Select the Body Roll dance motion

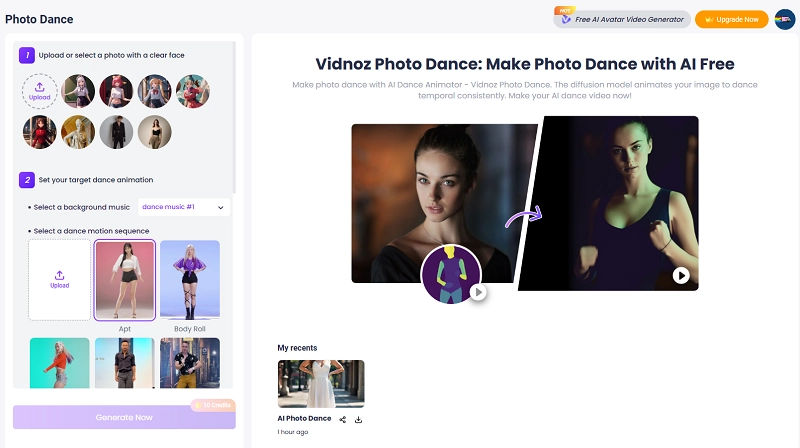[x=190, y=280]
